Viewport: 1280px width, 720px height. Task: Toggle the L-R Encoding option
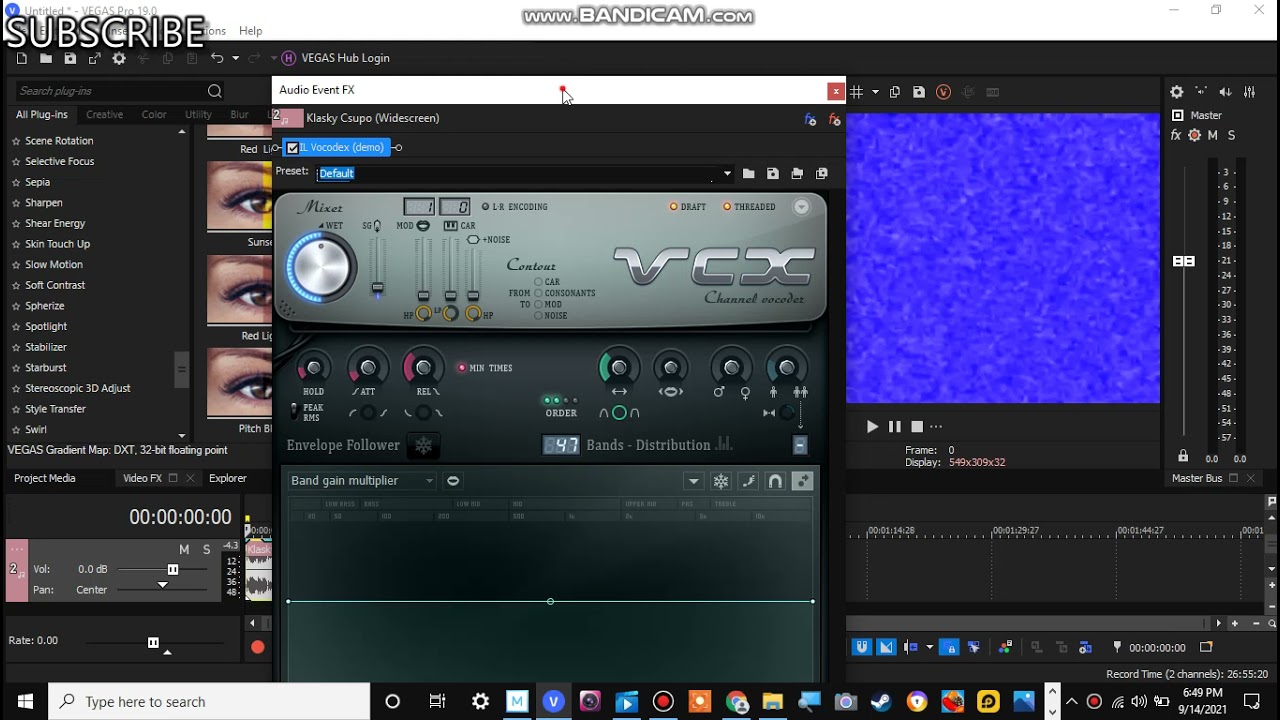point(486,207)
